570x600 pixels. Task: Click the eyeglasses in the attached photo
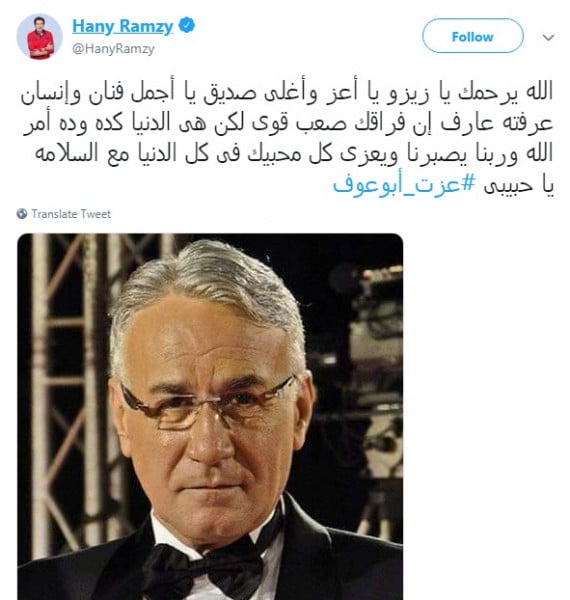click(x=208, y=402)
